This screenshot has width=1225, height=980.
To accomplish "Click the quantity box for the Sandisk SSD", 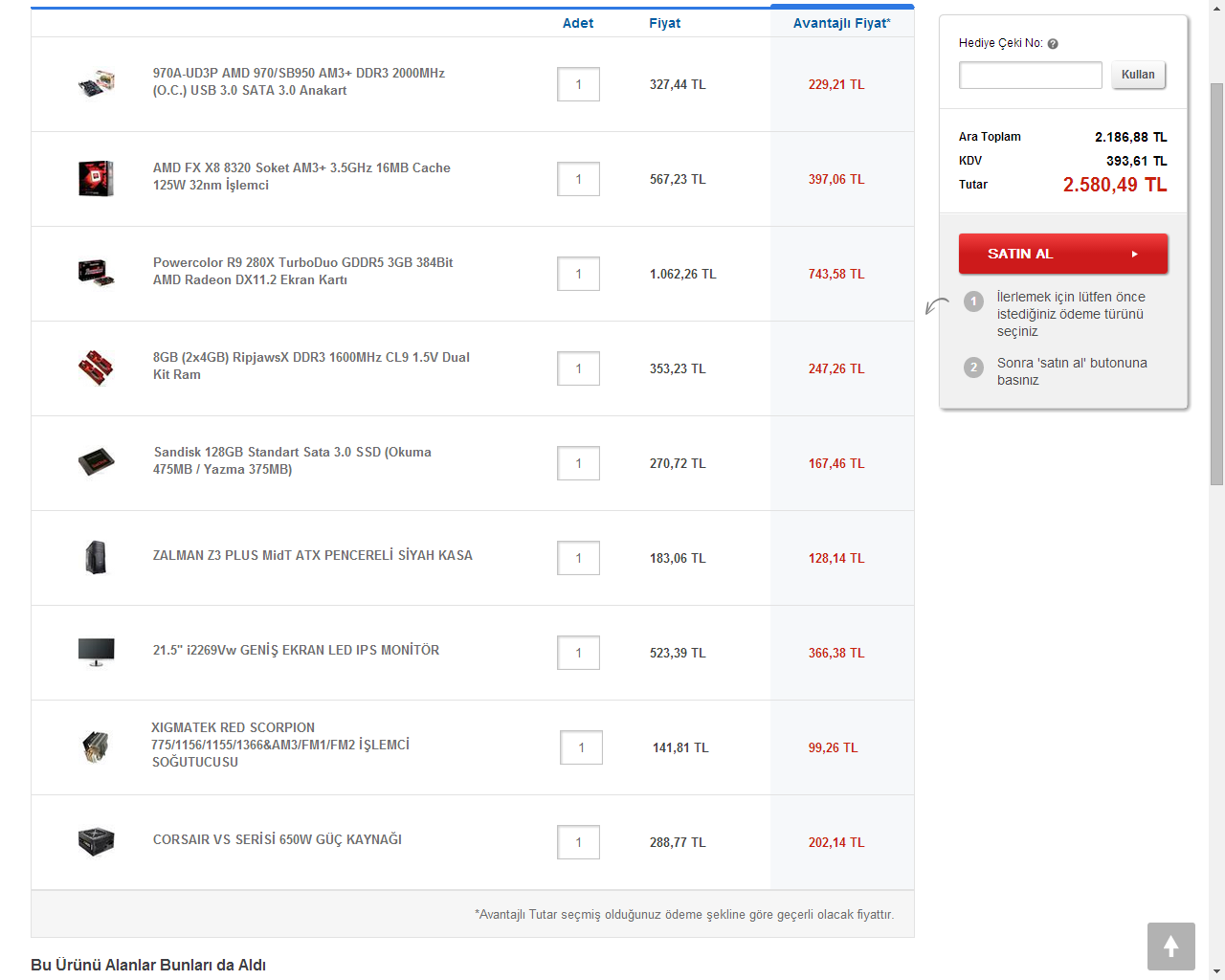I will click(x=578, y=463).
